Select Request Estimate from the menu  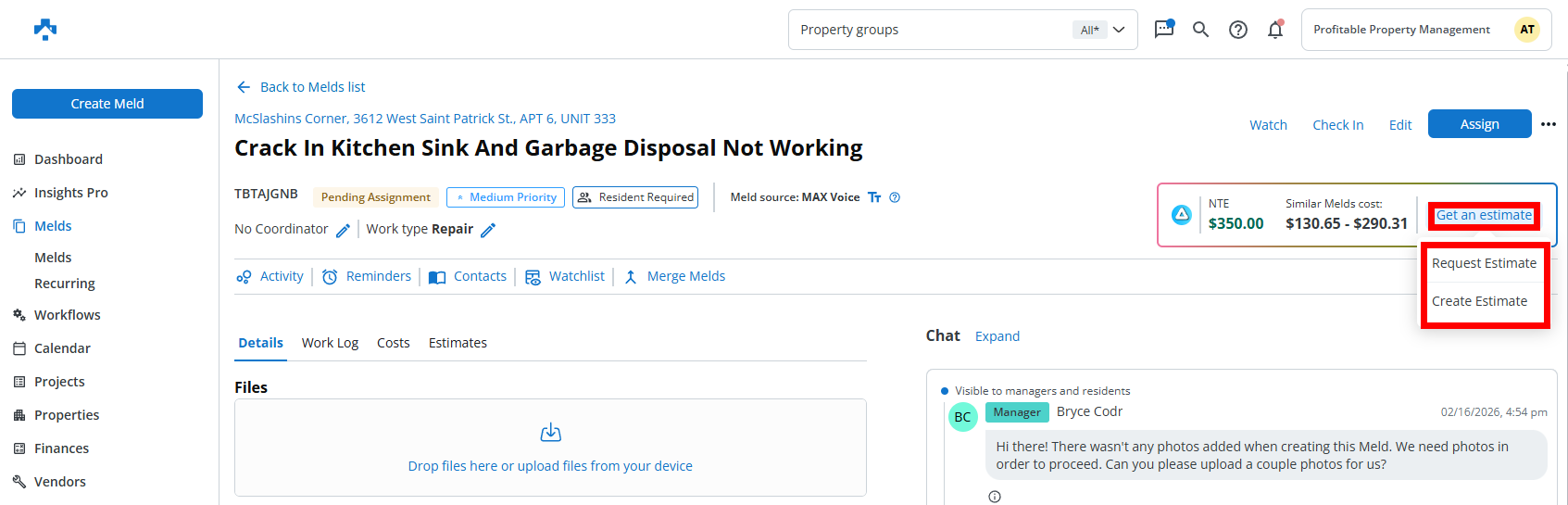(1484, 263)
